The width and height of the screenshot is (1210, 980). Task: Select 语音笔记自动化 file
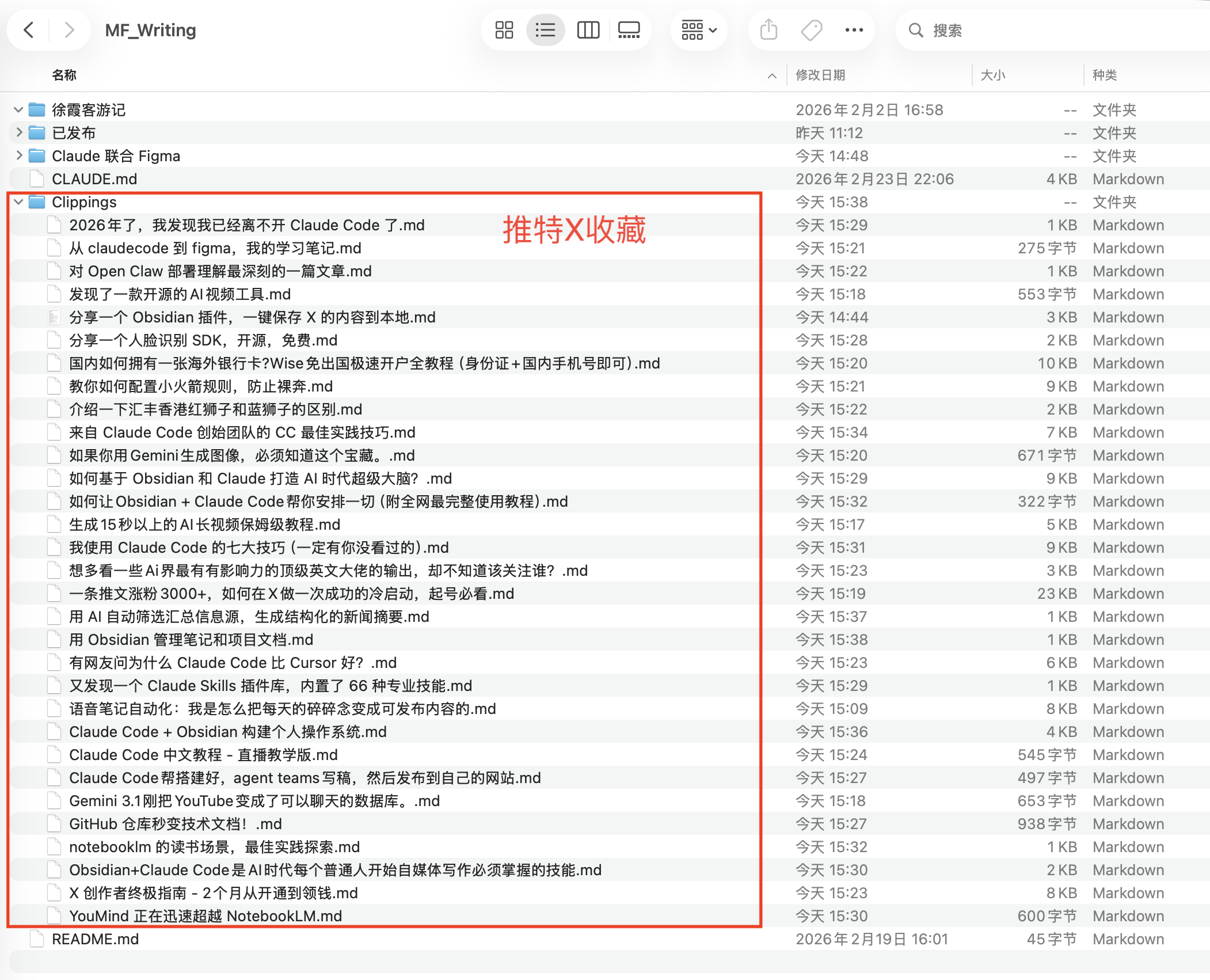click(283, 708)
